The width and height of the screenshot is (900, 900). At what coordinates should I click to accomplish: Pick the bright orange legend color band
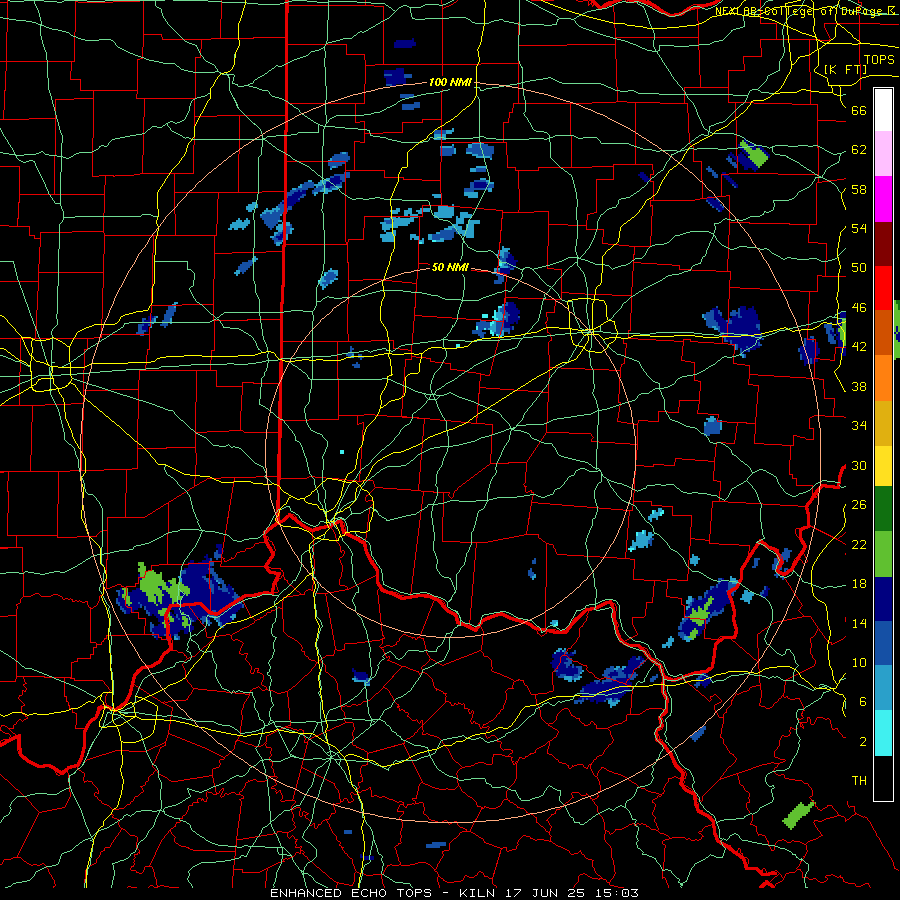click(883, 378)
